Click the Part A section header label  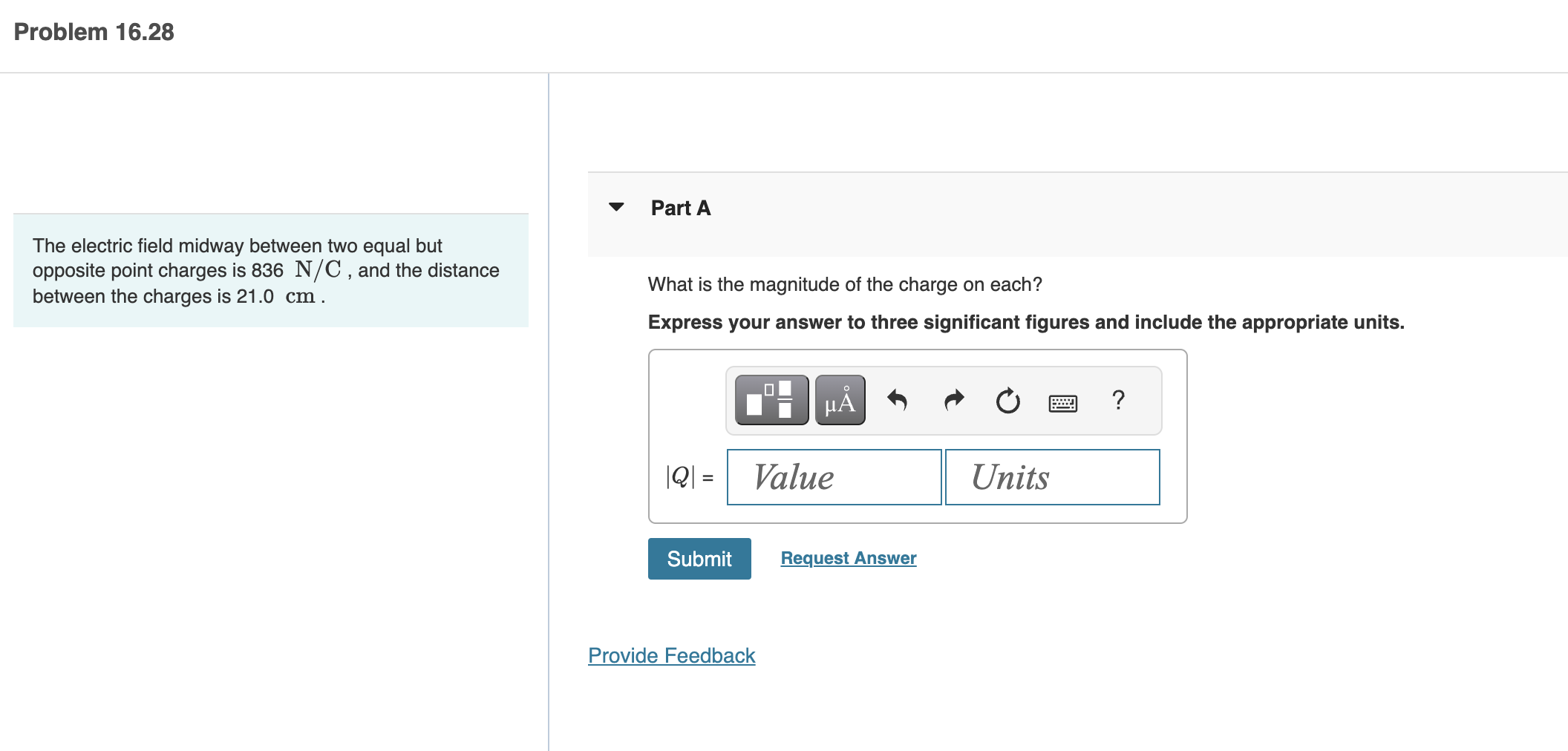tap(680, 209)
